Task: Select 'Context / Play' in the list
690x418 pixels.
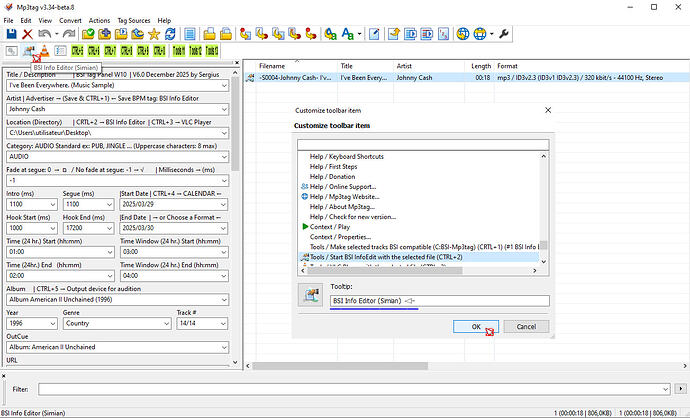Action: coord(330,227)
